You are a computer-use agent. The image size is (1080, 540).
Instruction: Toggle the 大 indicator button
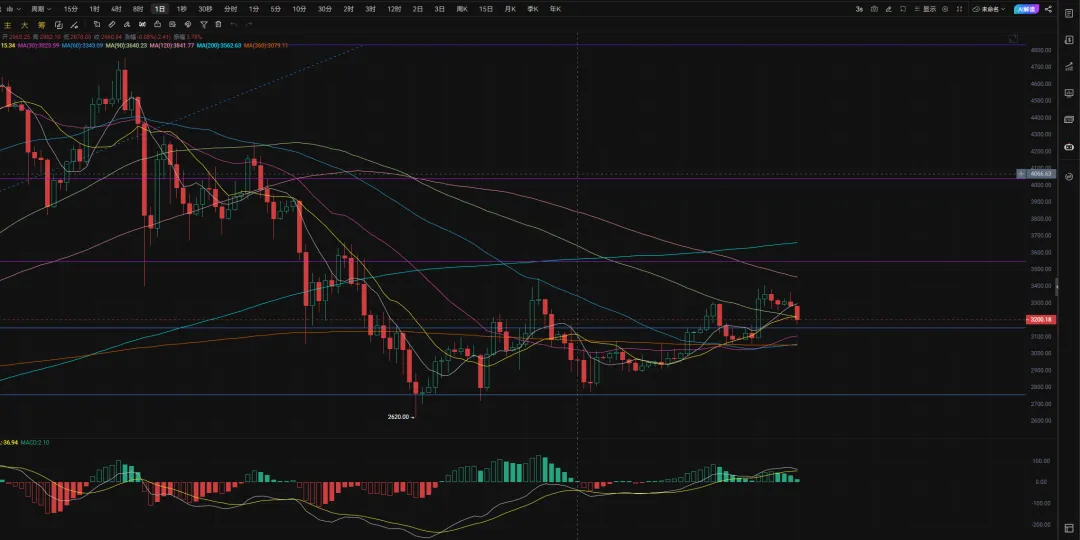pos(24,23)
